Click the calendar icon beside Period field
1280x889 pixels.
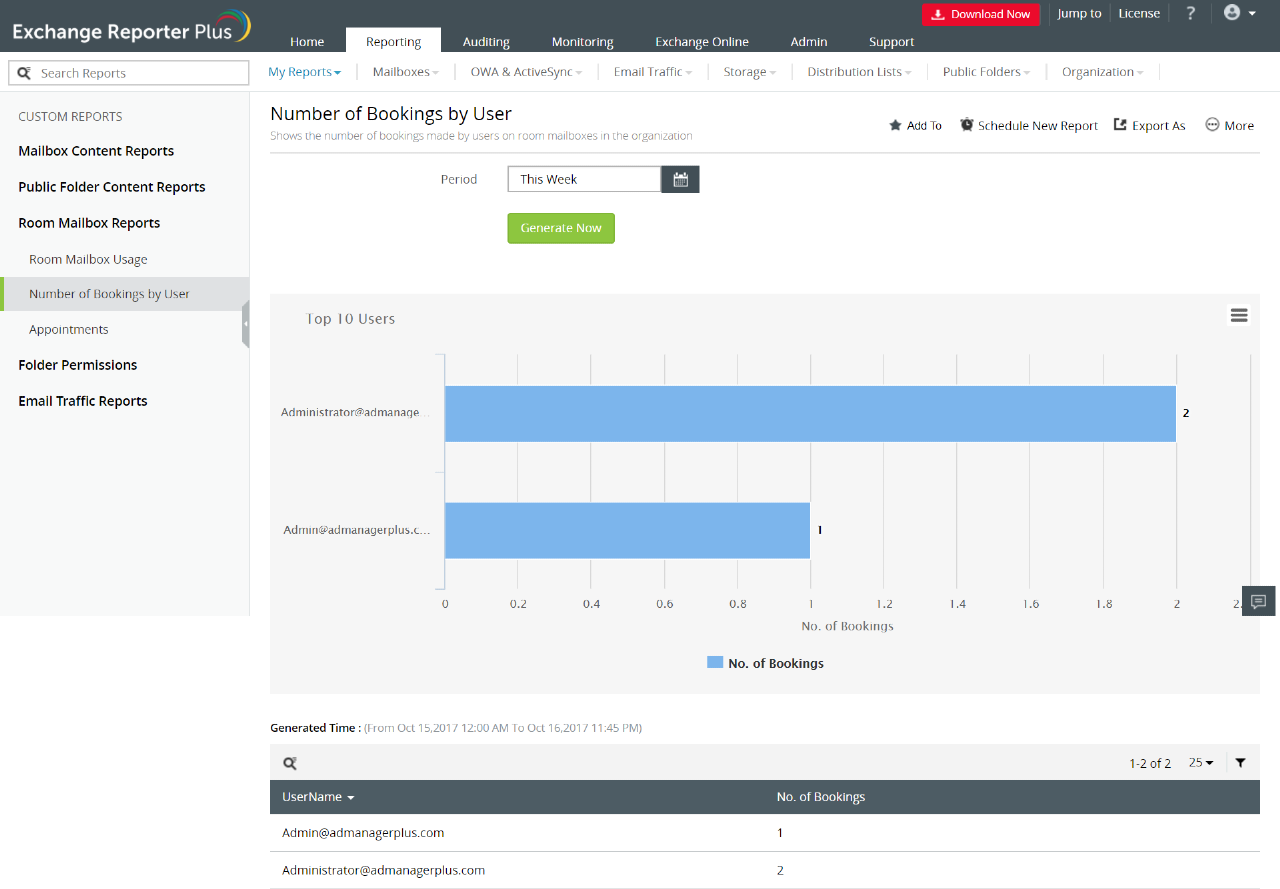(680, 180)
